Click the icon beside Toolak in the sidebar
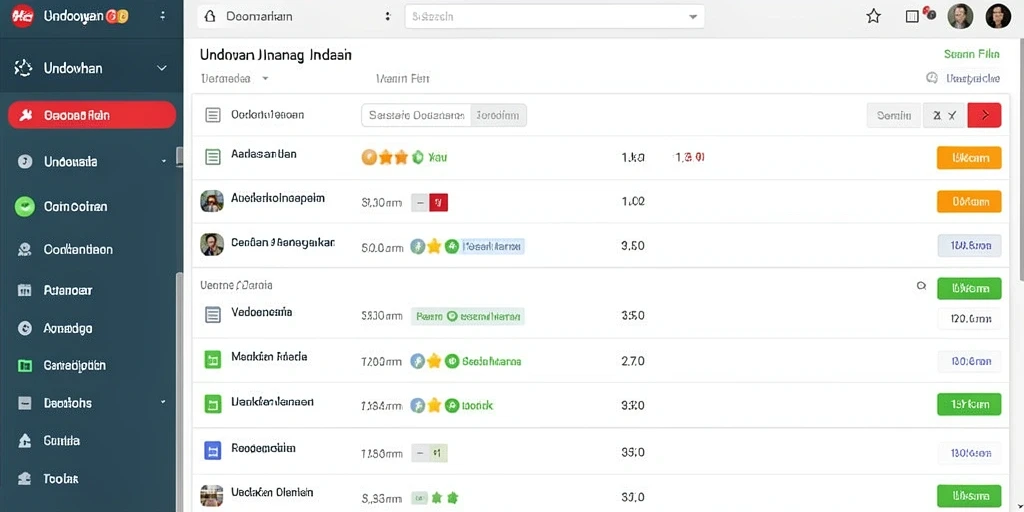 click(25, 479)
